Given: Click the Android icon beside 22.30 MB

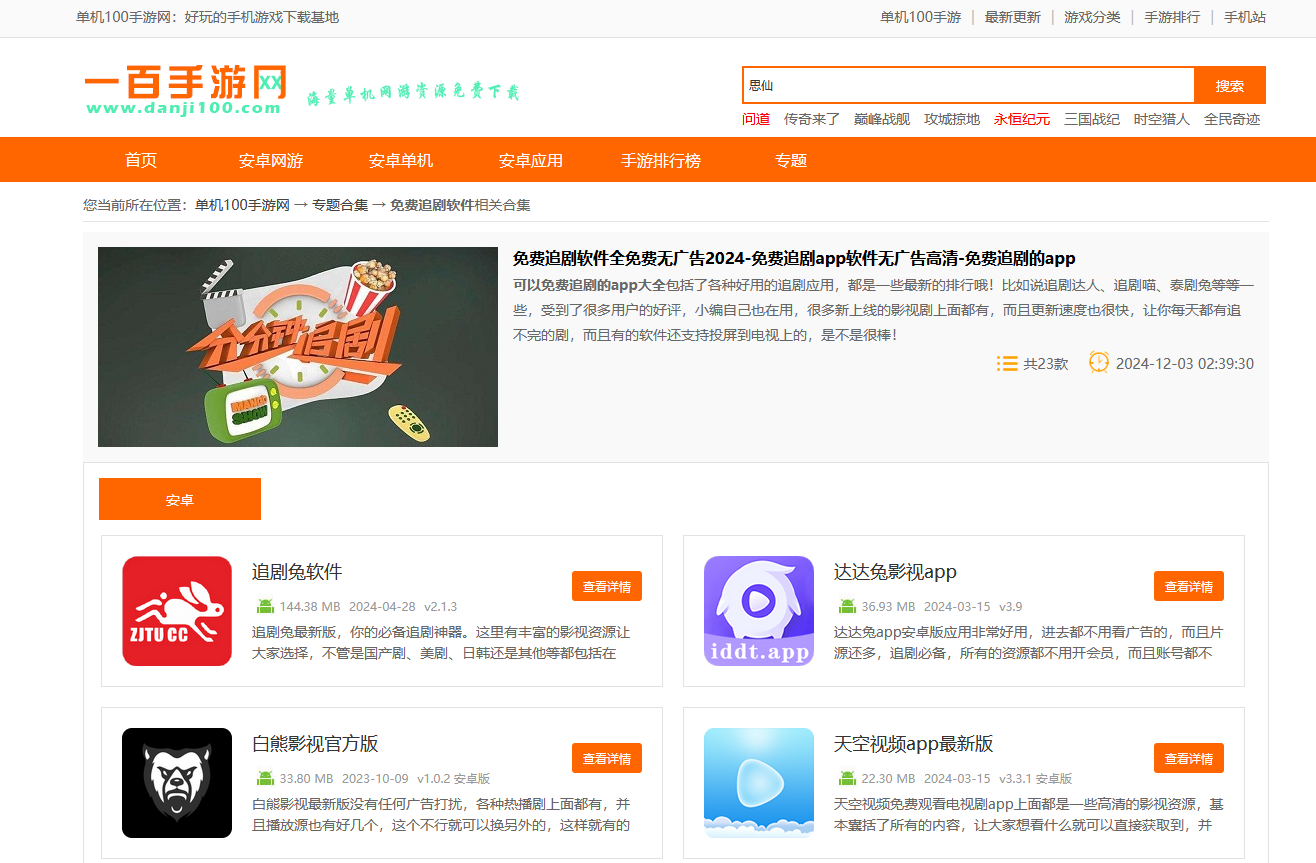Looking at the screenshot, I should click(x=847, y=778).
